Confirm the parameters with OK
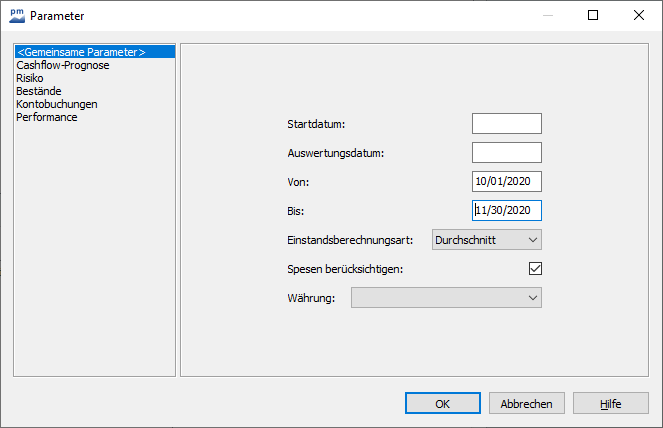The image size is (663, 428). [443, 403]
